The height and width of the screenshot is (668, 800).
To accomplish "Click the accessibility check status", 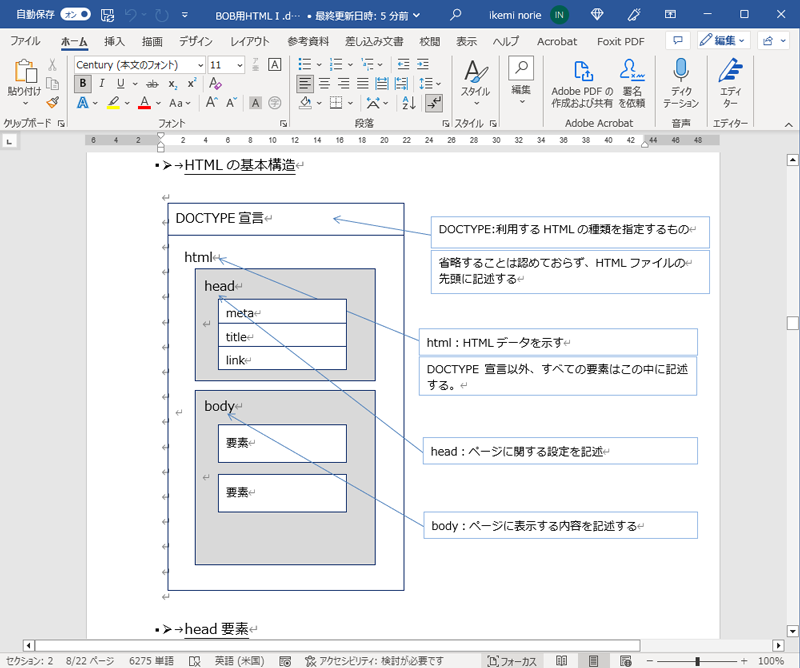I will tap(374, 661).
